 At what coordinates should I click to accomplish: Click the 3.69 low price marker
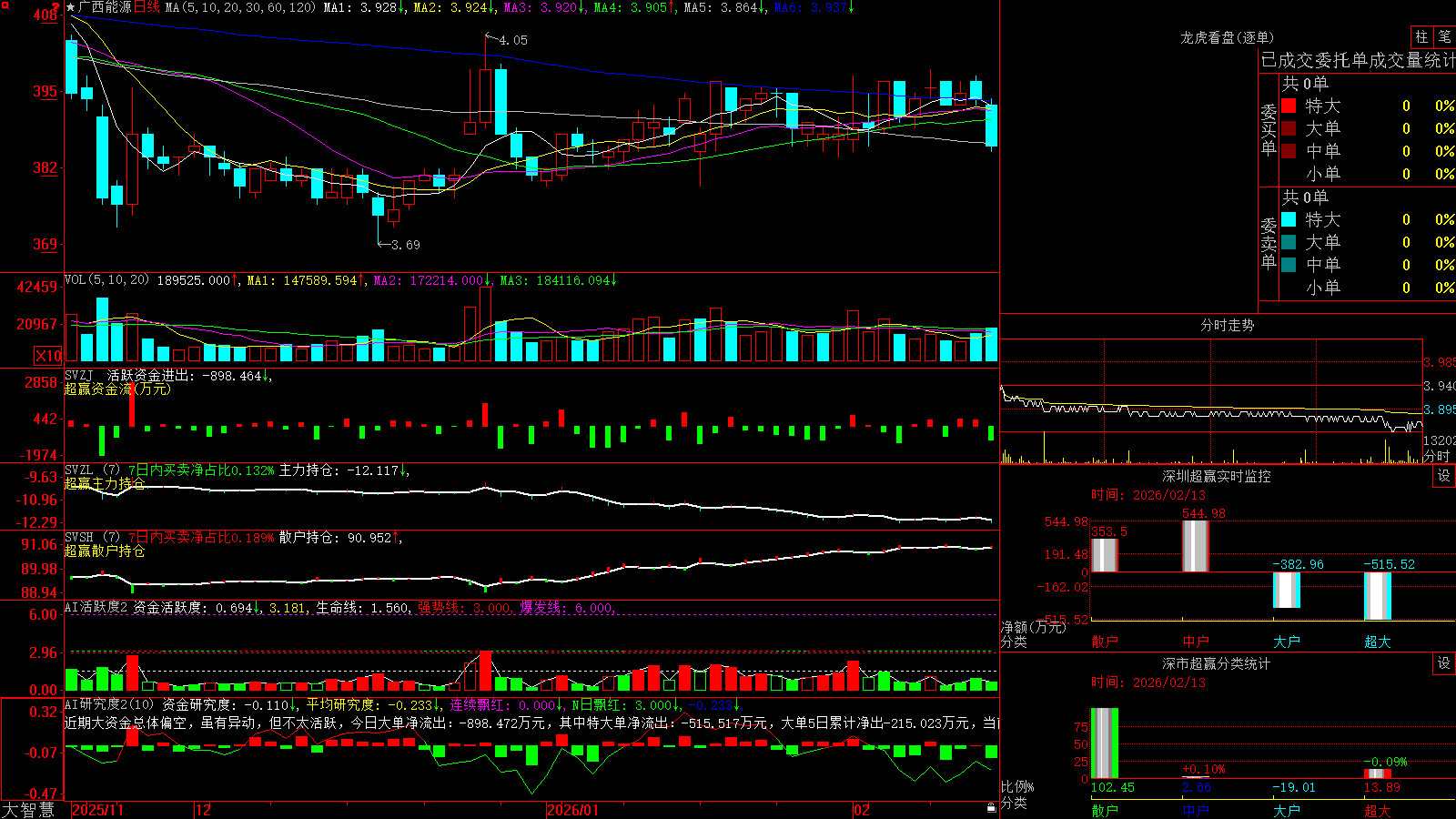405,245
